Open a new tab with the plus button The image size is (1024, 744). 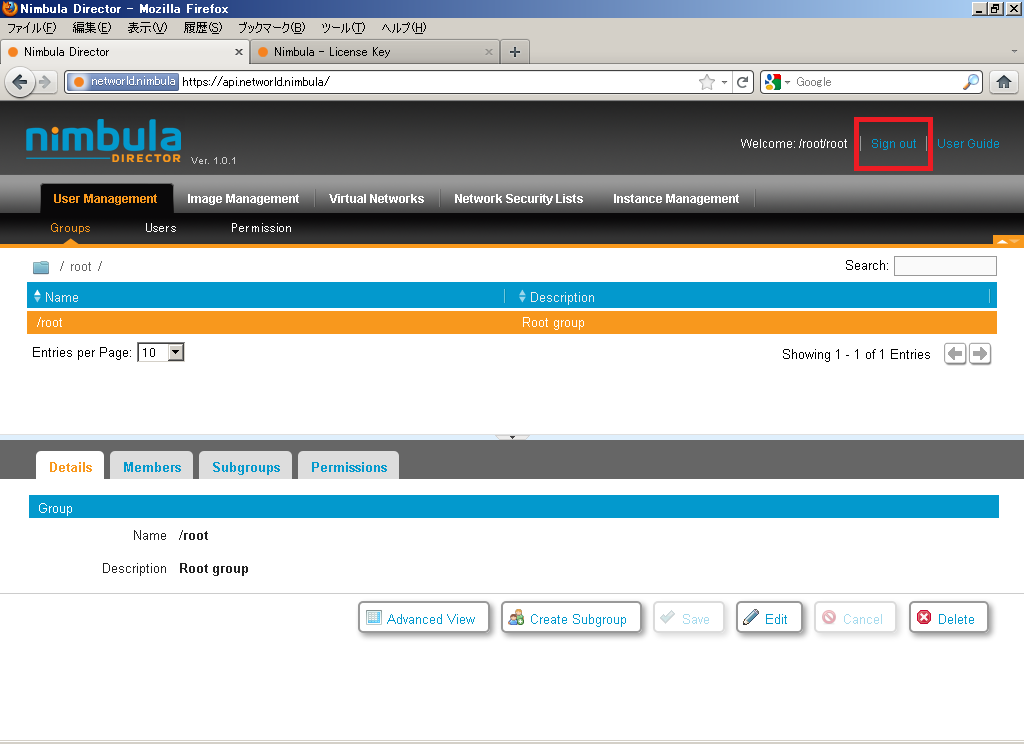[x=515, y=52]
